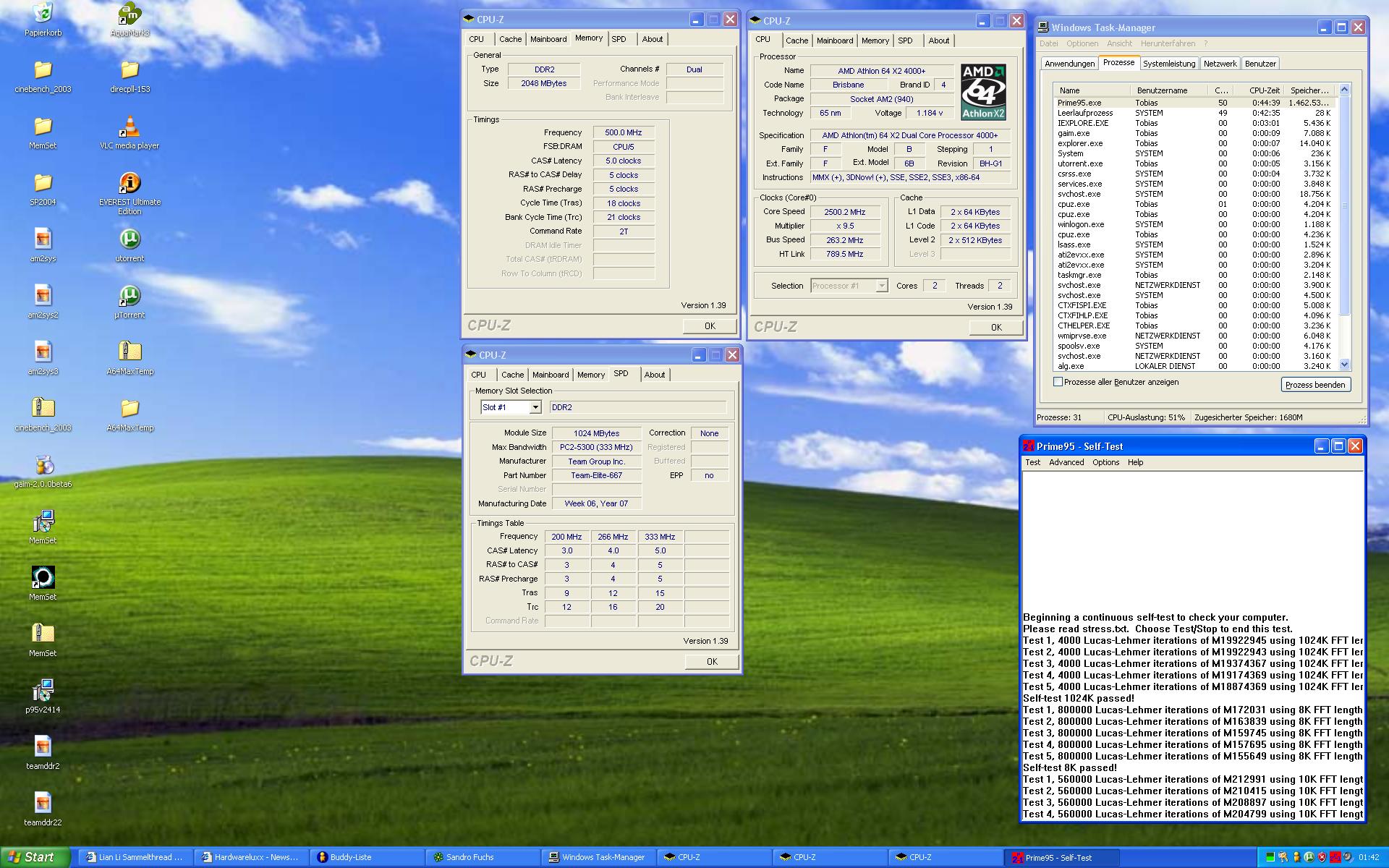
Task: Open the Datei menu in Task-Manager
Action: click(1049, 43)
